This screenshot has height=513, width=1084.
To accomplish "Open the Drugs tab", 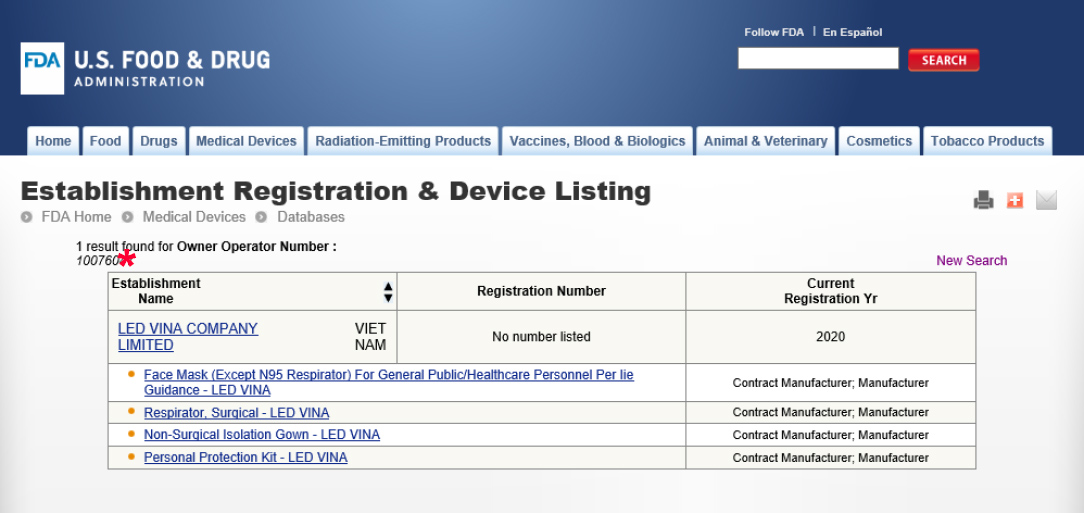I will [x=158, y=141].
